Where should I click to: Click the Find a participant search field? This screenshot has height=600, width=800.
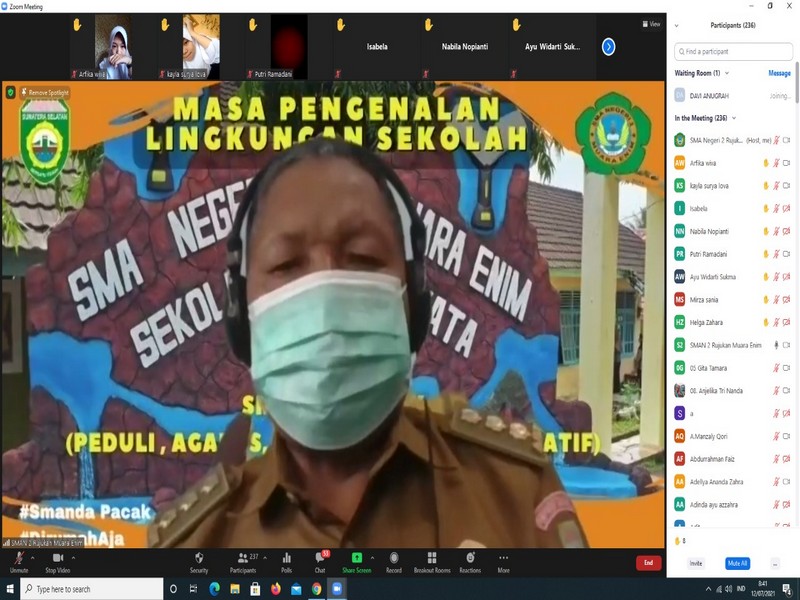[733, 51]
